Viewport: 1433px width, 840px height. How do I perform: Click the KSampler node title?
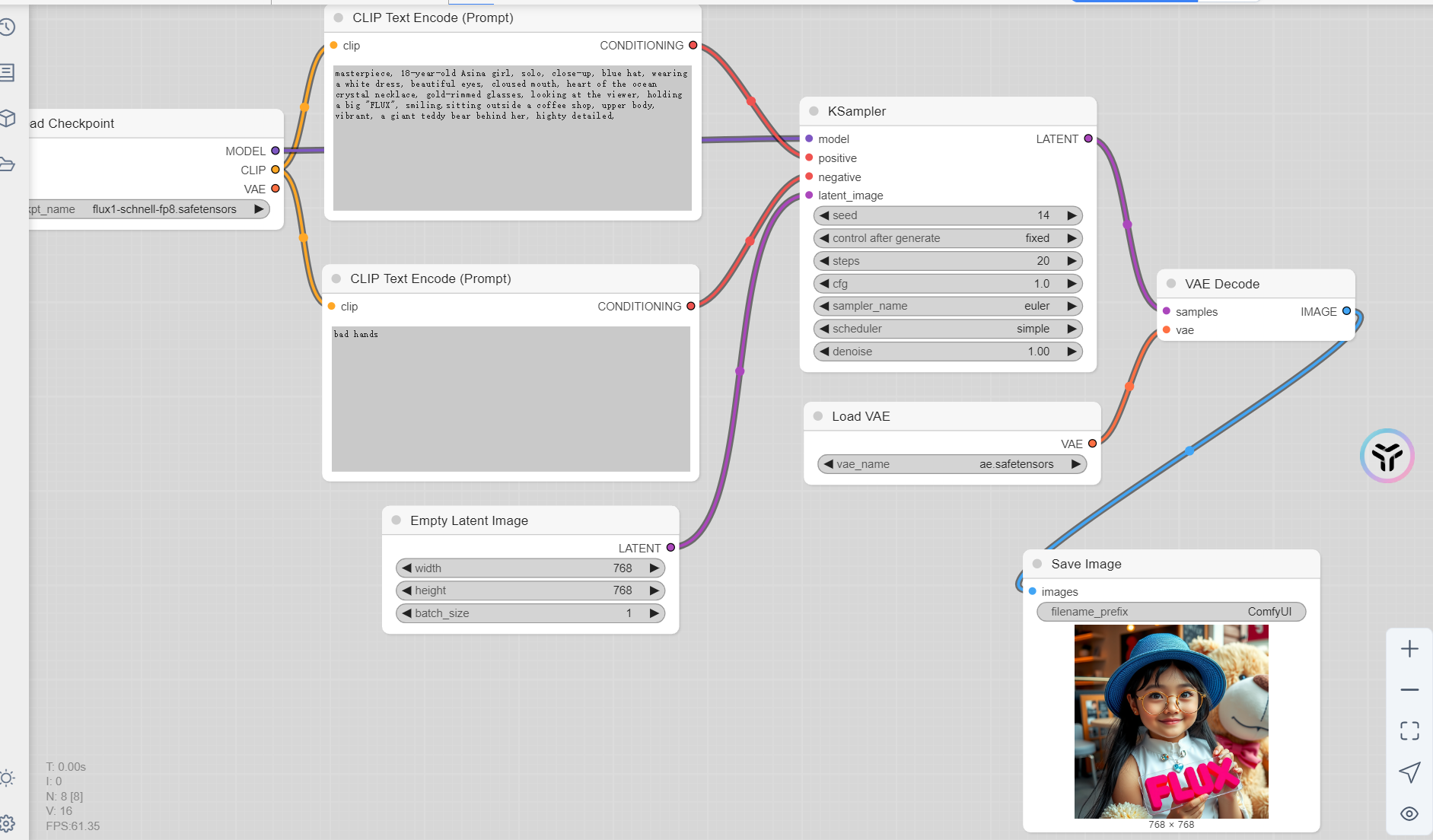pos(857,111)
